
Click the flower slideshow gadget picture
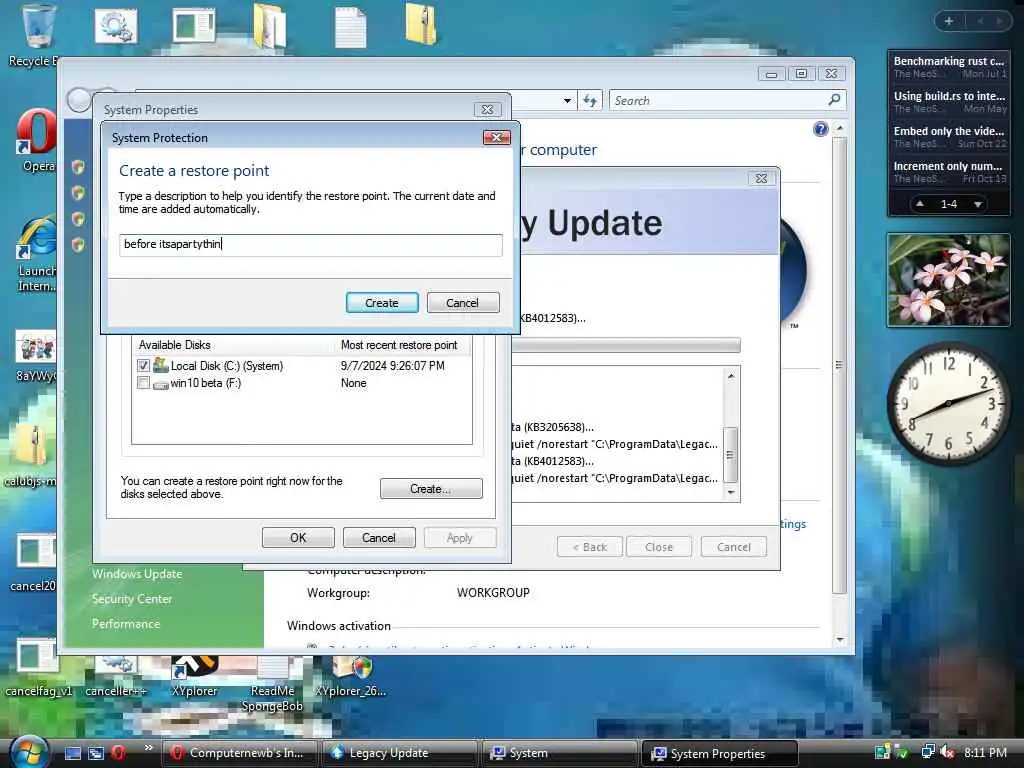click(948, 280)
